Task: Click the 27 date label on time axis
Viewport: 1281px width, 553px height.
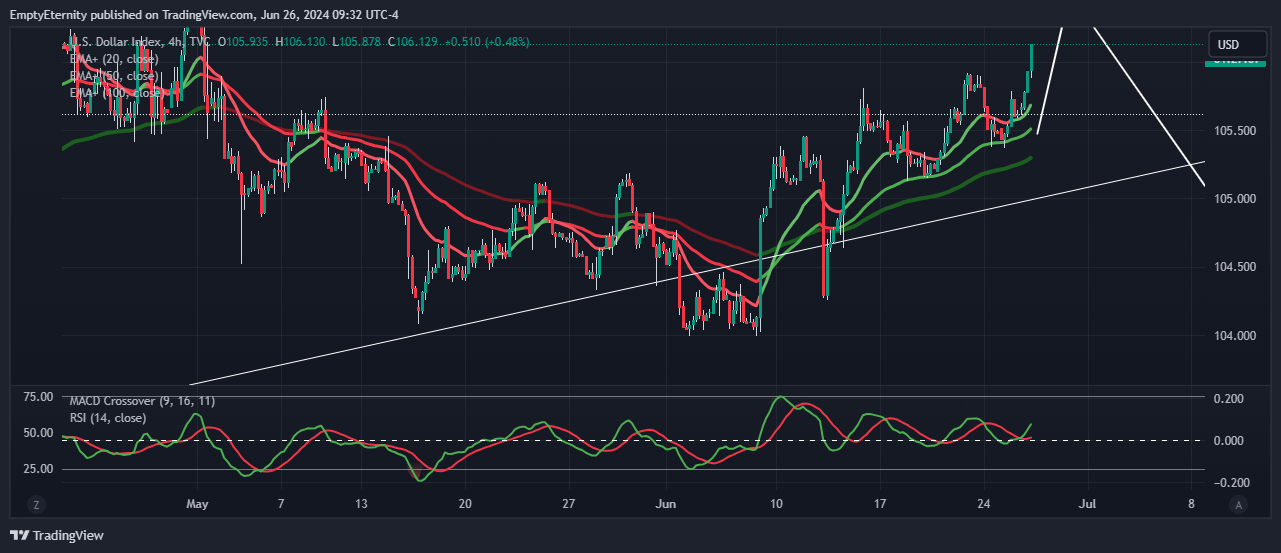Action: 567,505
